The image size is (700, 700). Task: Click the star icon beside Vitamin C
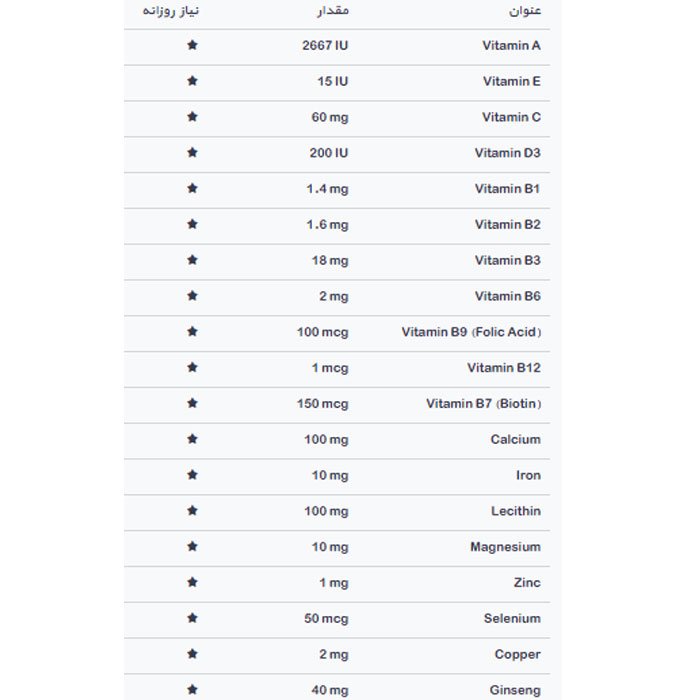coord(192,117)
